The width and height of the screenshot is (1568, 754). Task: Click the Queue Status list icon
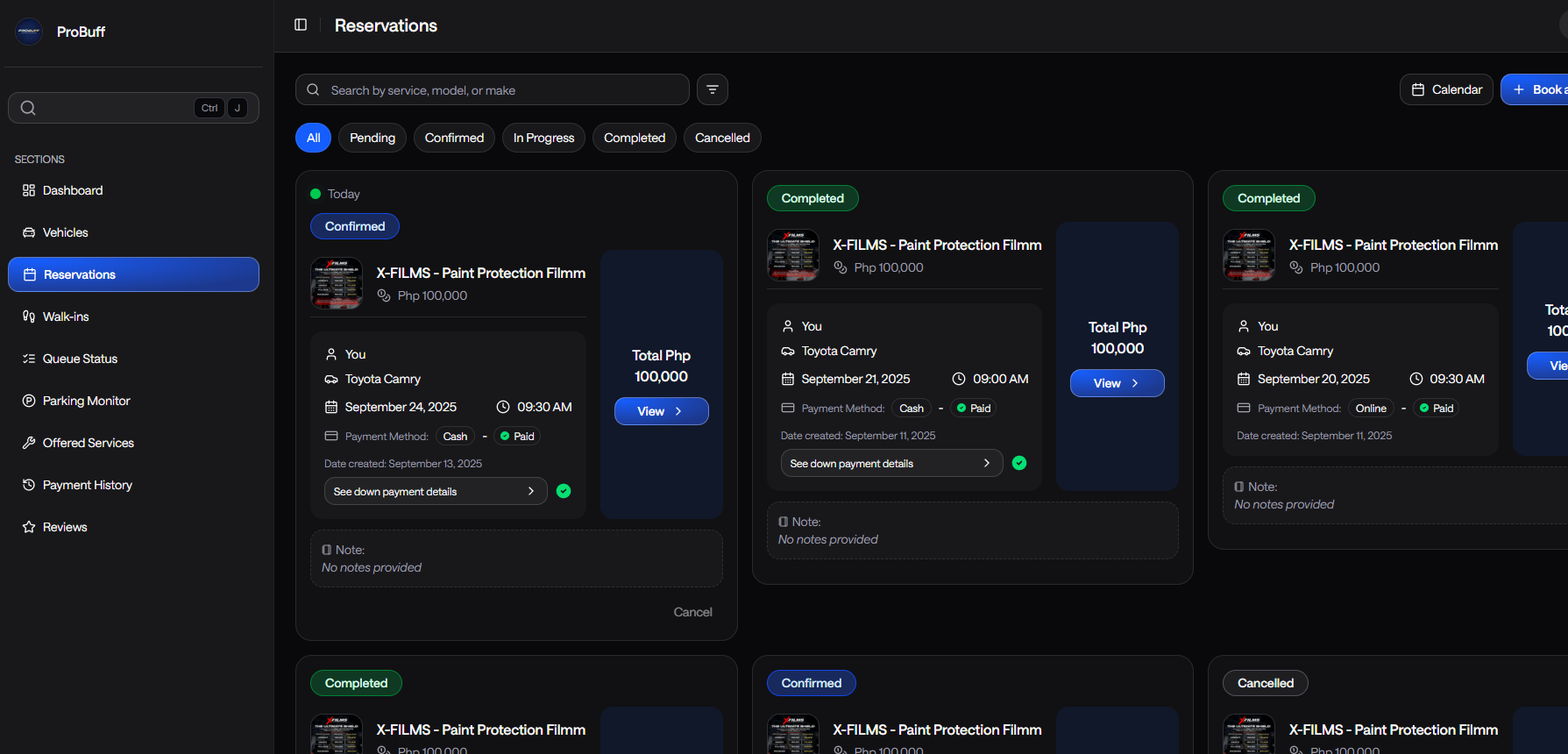coord(29,359)
